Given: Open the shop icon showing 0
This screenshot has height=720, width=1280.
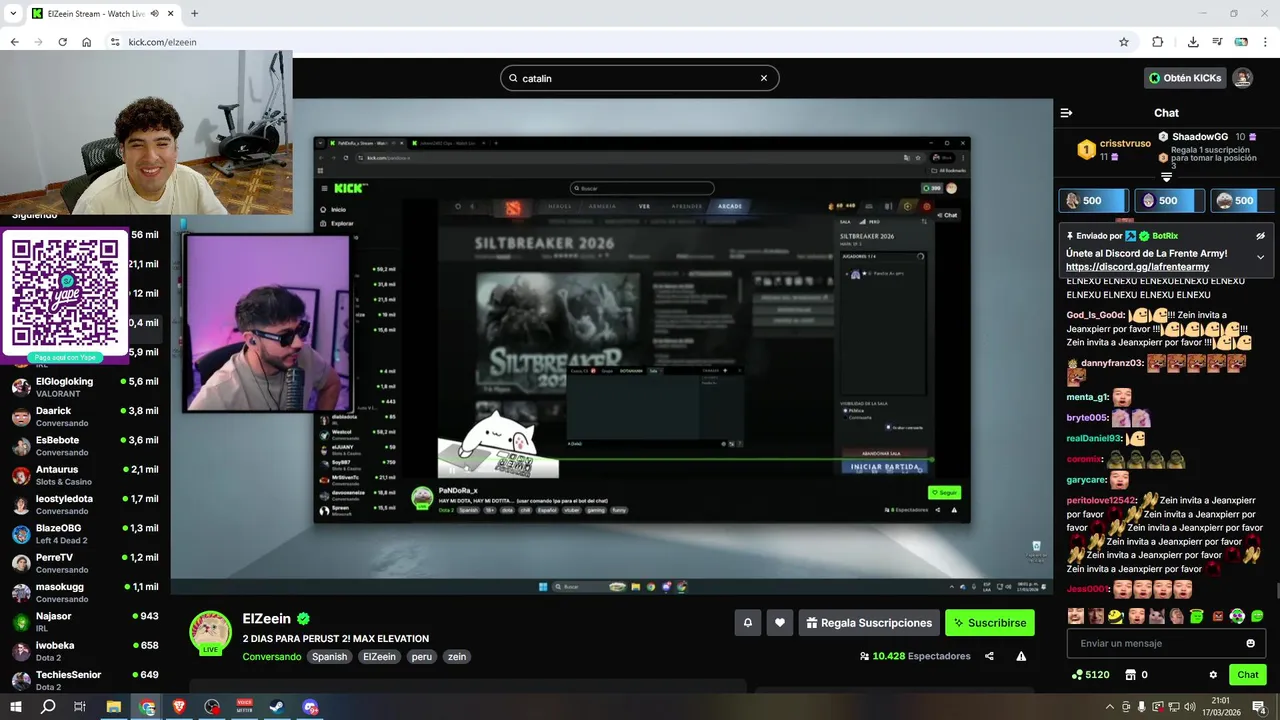Looking at the screenshot, I should (x=1136, y=675).
